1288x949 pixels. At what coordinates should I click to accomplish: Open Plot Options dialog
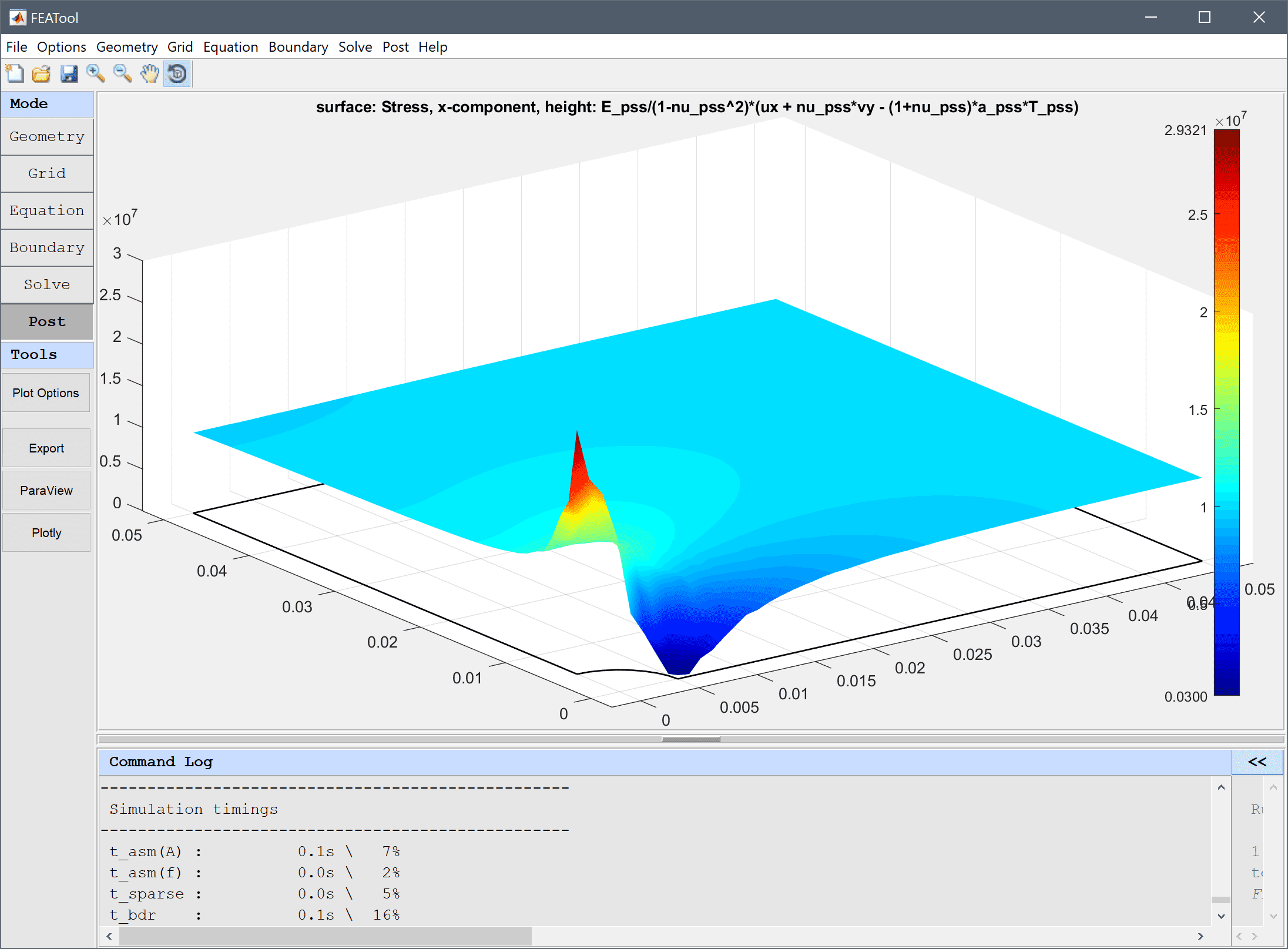(46, 393)
